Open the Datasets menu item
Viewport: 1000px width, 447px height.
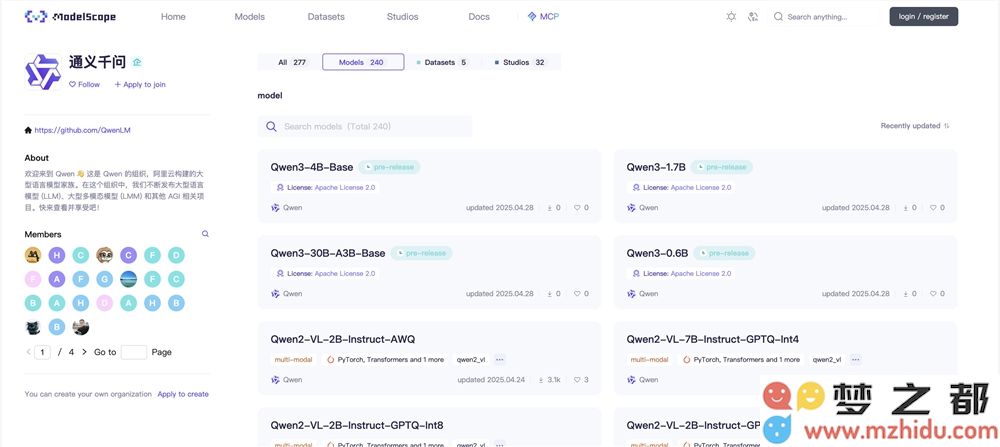(326, 17)
